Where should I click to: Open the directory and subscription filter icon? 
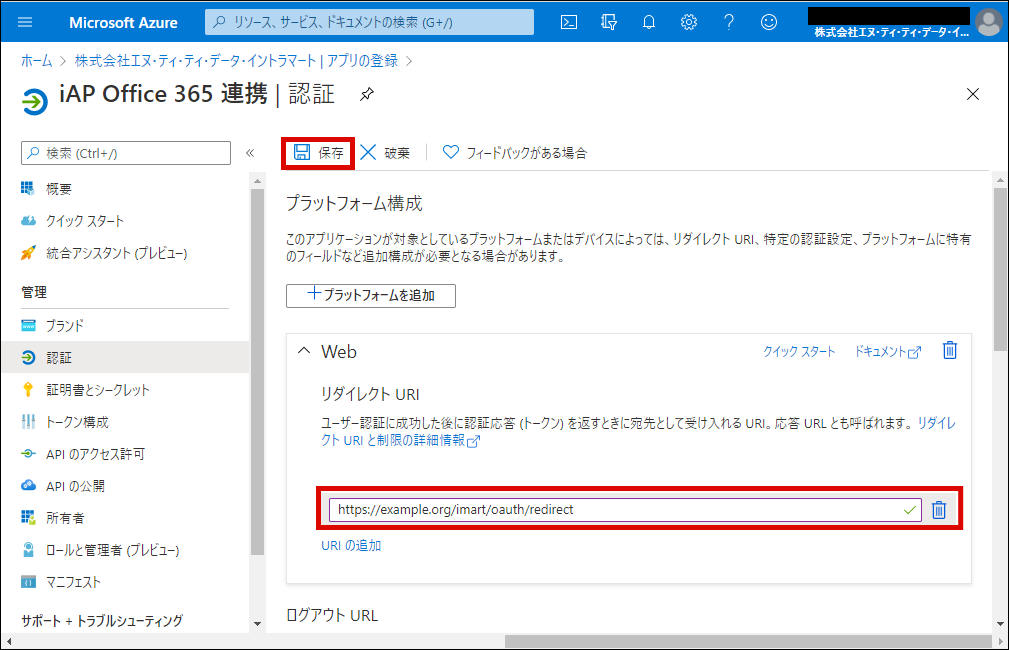(609, 23)
